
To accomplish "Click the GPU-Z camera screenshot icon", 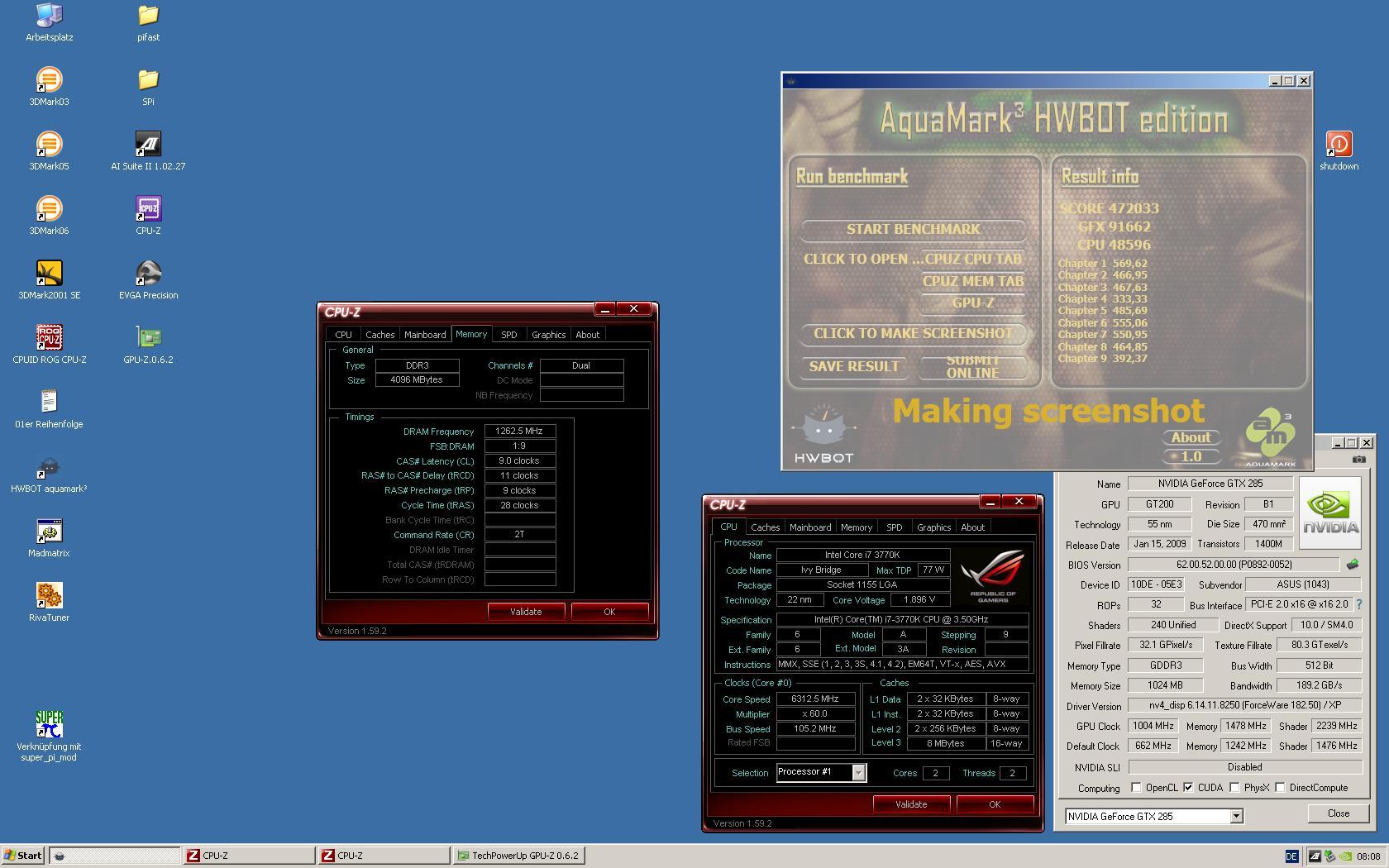I will point(1359,459).
